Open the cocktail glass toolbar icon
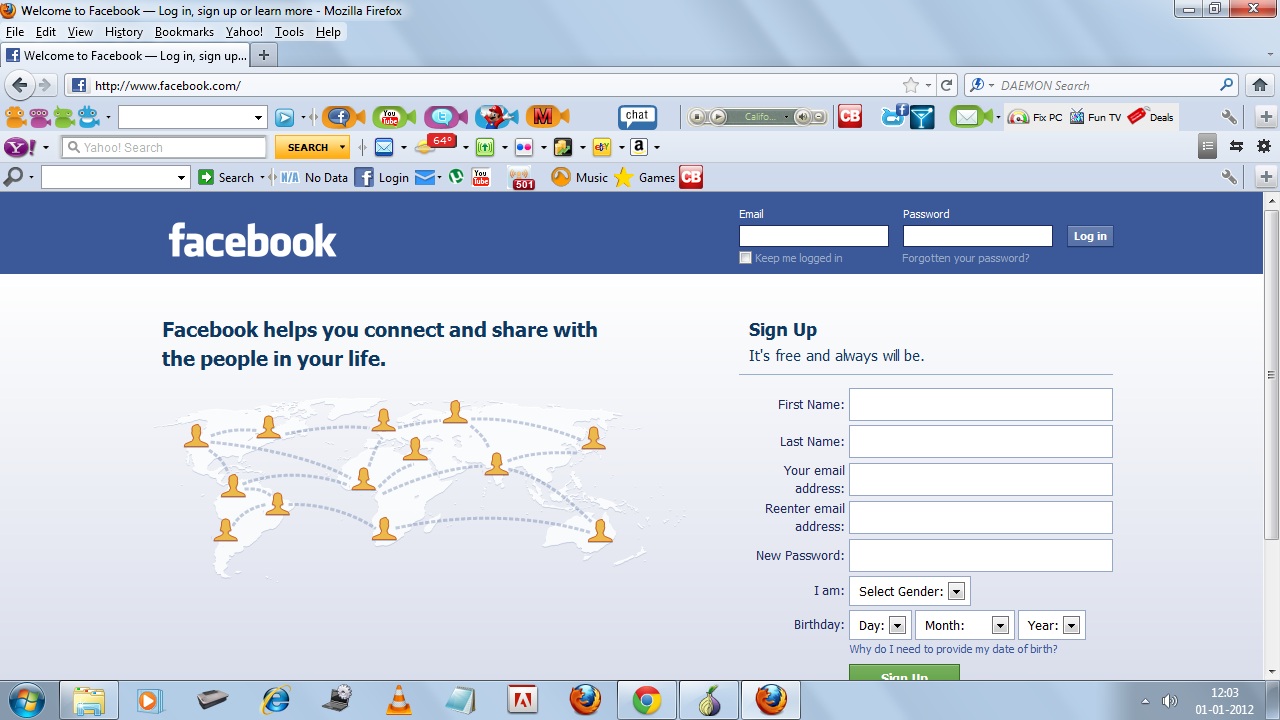1280x720 pixels. tap(922, 117)
